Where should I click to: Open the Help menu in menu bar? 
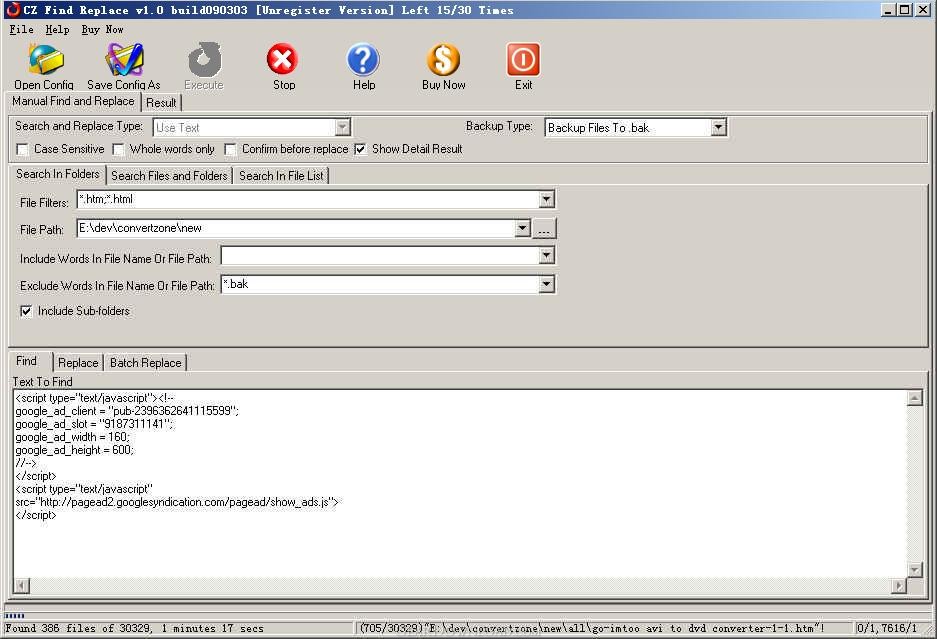pos(57,29)
